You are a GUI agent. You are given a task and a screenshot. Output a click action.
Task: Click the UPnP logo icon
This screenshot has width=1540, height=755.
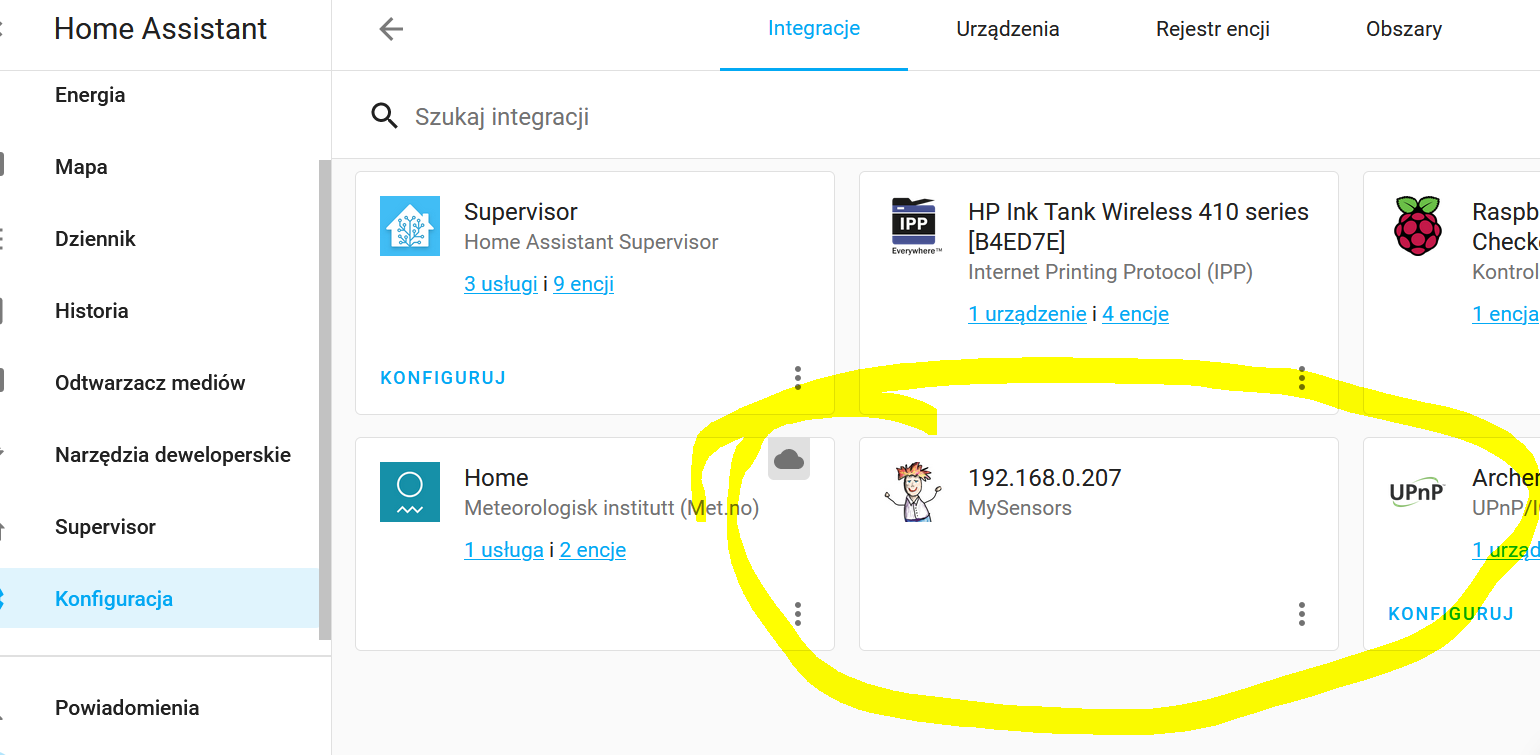coord(1417,492)
